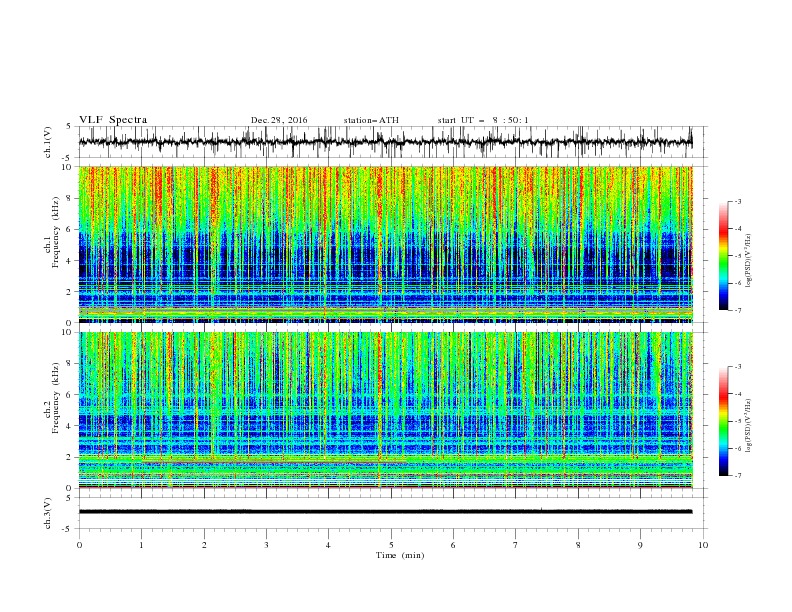
Task: Click the "Time (min)" axis label
Action: point(400,555)
